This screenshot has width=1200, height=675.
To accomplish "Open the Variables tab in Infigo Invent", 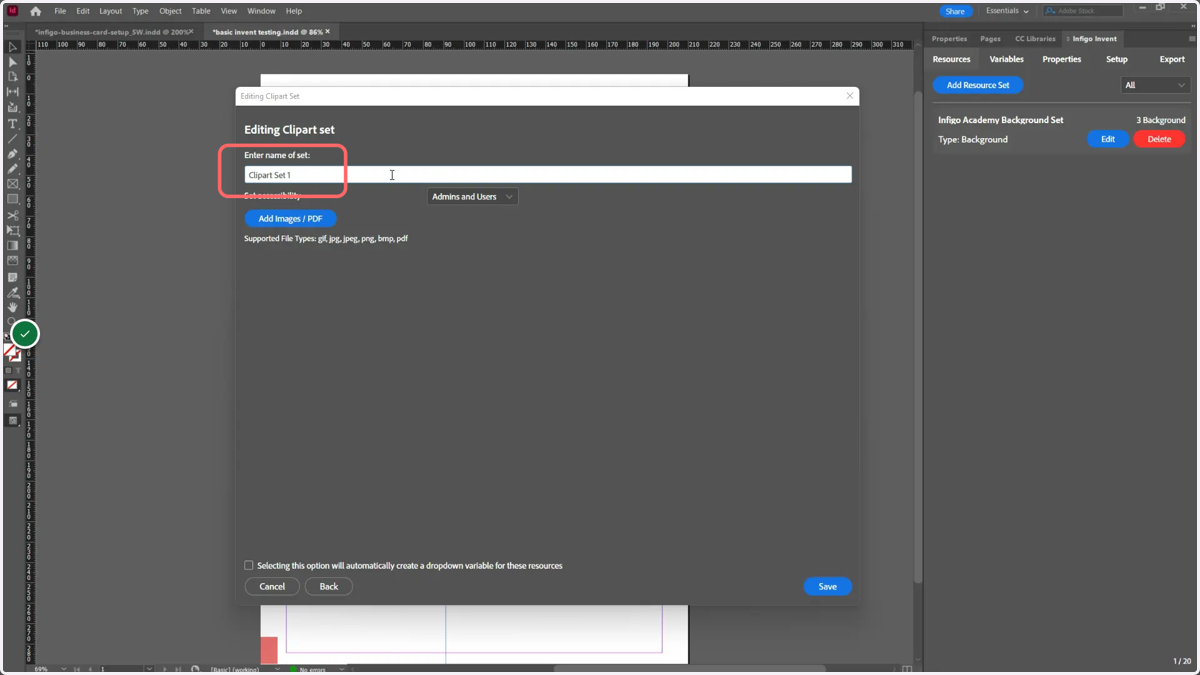I will point(1006,59).
